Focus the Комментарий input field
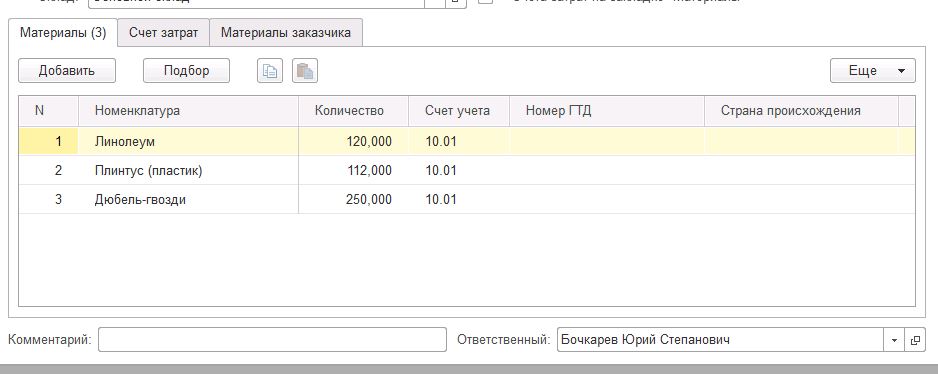 272,340
